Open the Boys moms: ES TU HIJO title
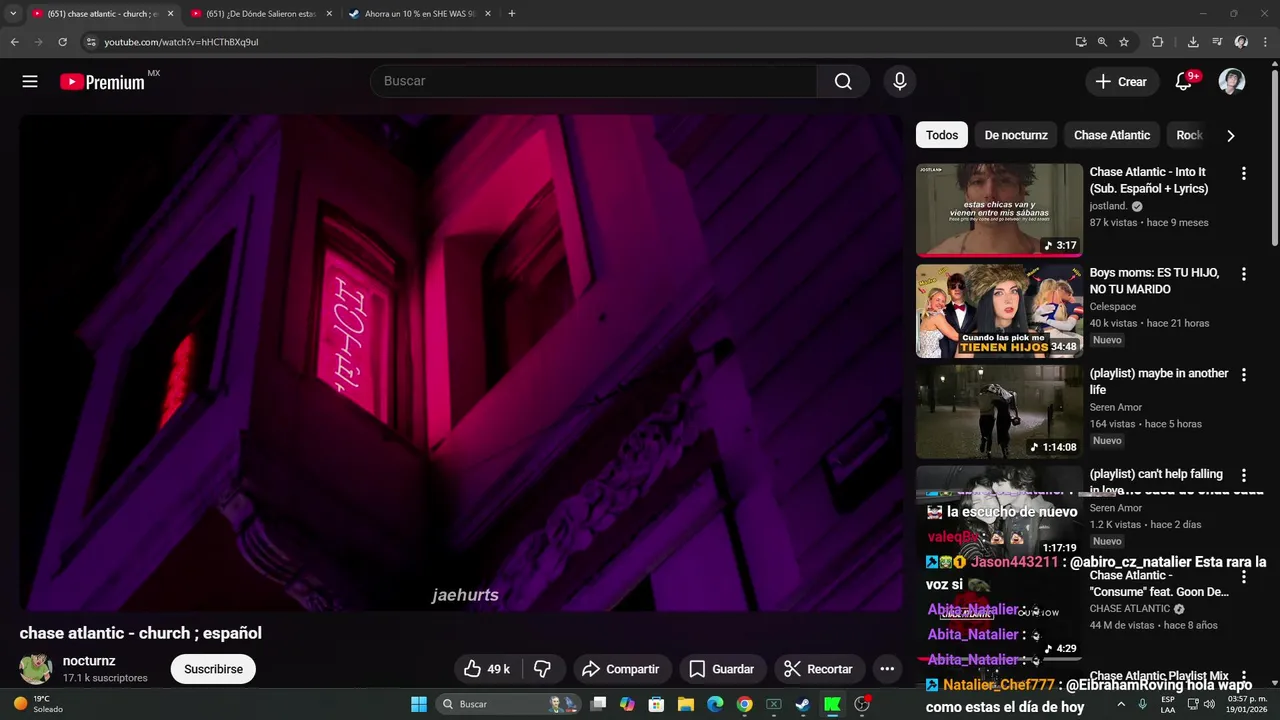The height and width of the screenshot is (720, 1280). pos(1154,281)
